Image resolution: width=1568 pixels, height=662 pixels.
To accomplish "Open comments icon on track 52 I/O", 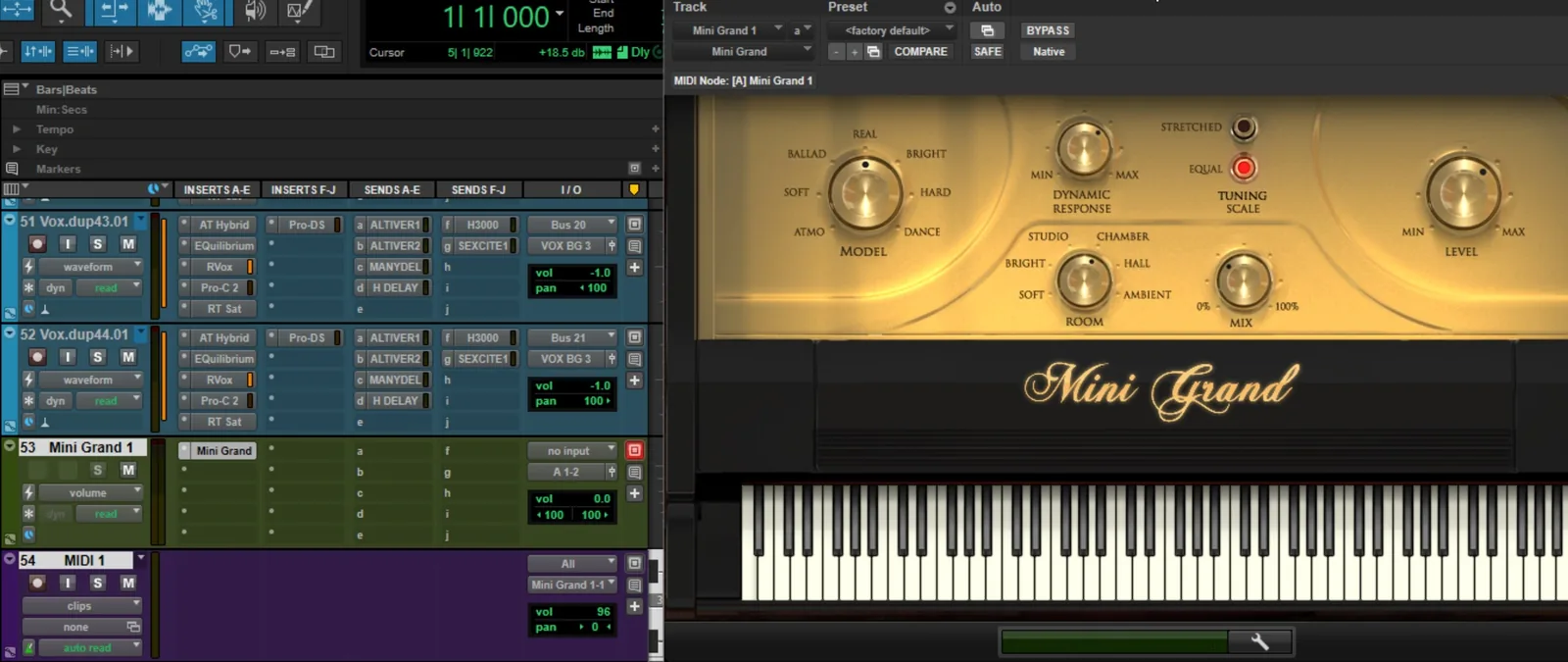I will tap(634, 359).
